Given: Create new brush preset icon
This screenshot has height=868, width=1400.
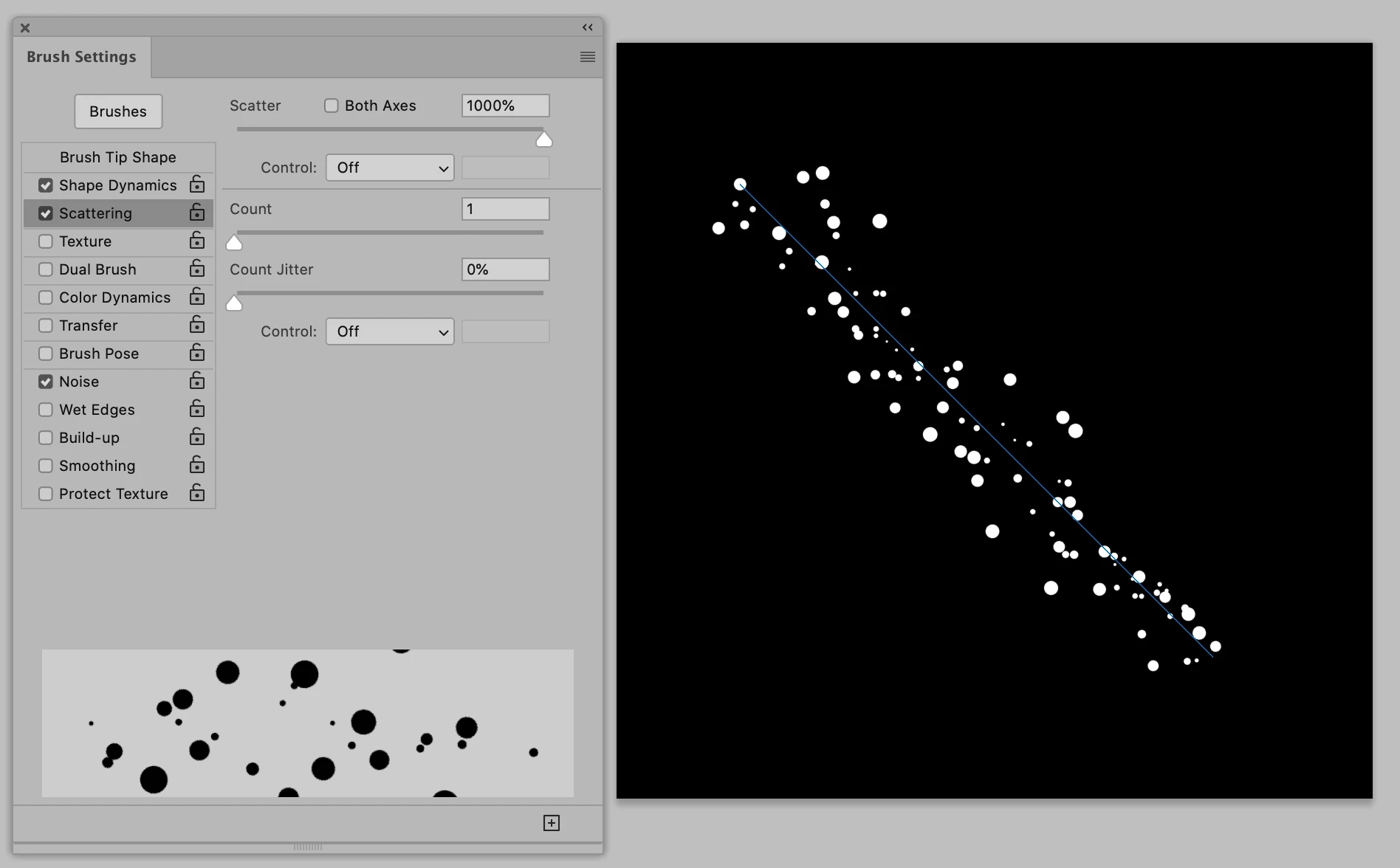Looking at the screenshot, I should point(552,823).
